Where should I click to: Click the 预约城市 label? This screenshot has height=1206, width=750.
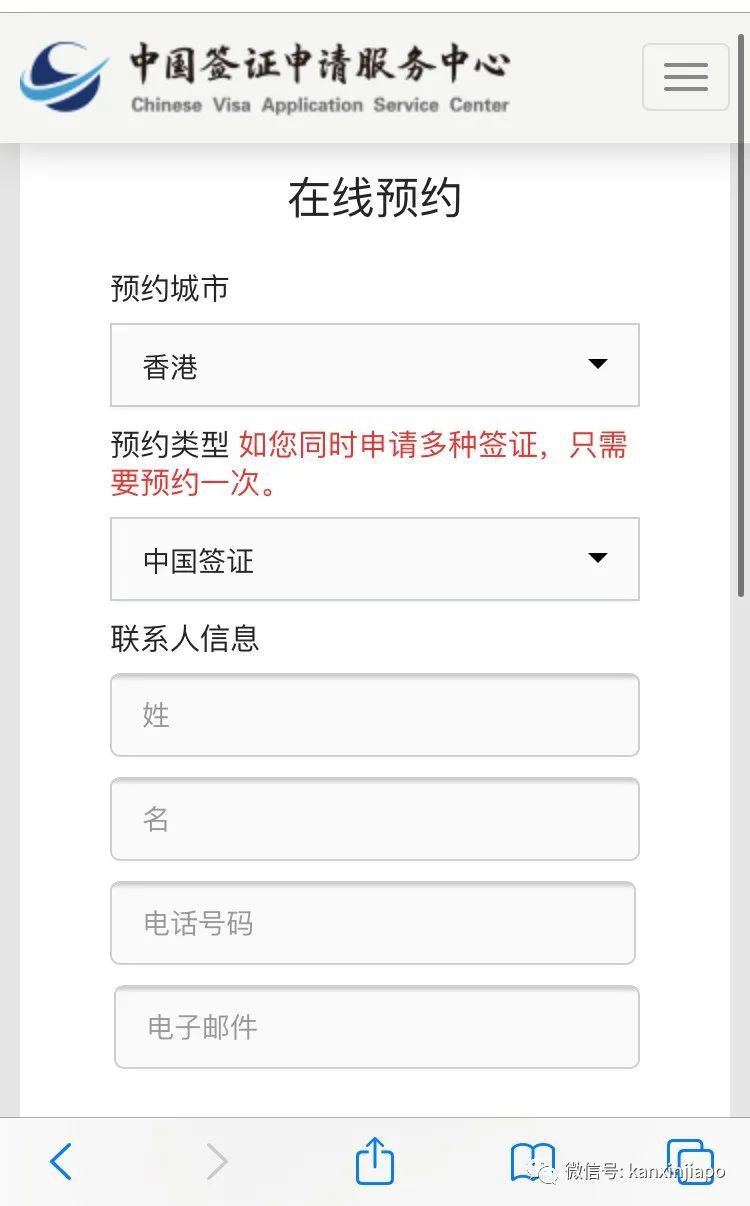pos(170,289)
